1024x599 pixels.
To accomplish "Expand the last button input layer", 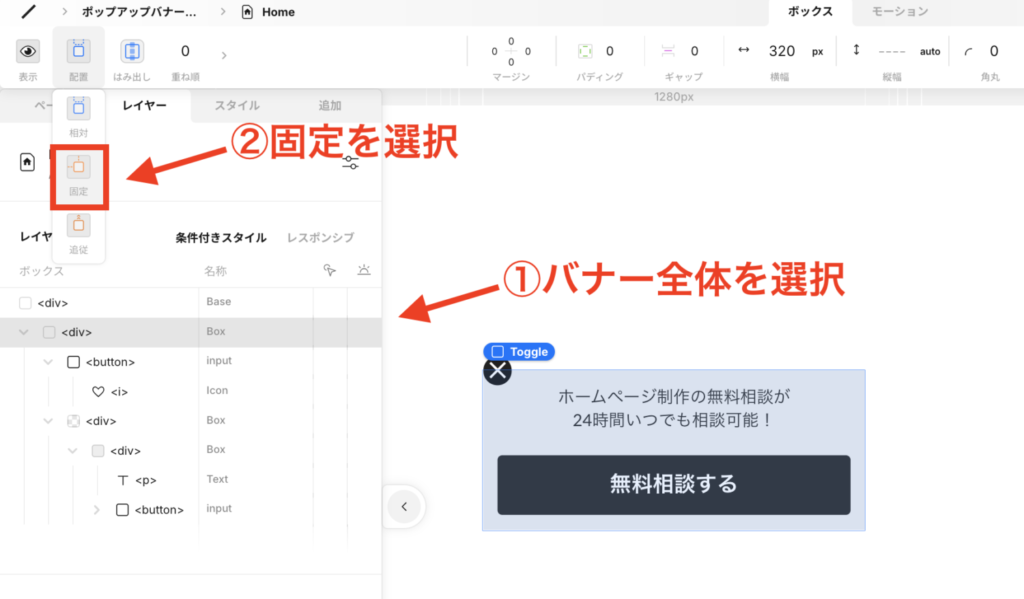I will click(x=97, y=510).
